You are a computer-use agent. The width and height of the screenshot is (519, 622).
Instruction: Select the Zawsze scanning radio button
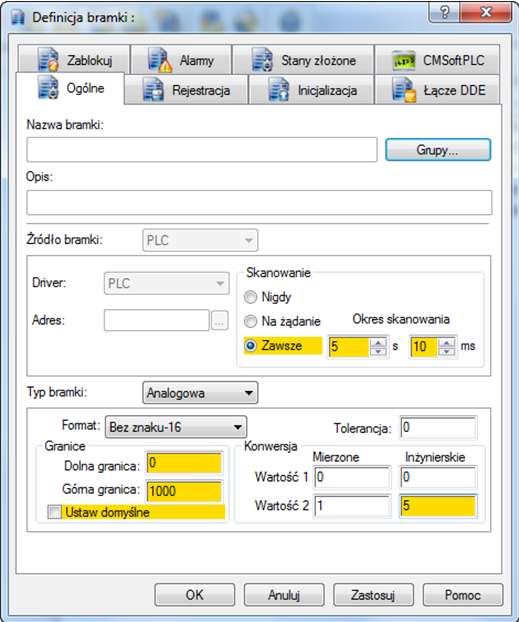(x=250, y=346)
